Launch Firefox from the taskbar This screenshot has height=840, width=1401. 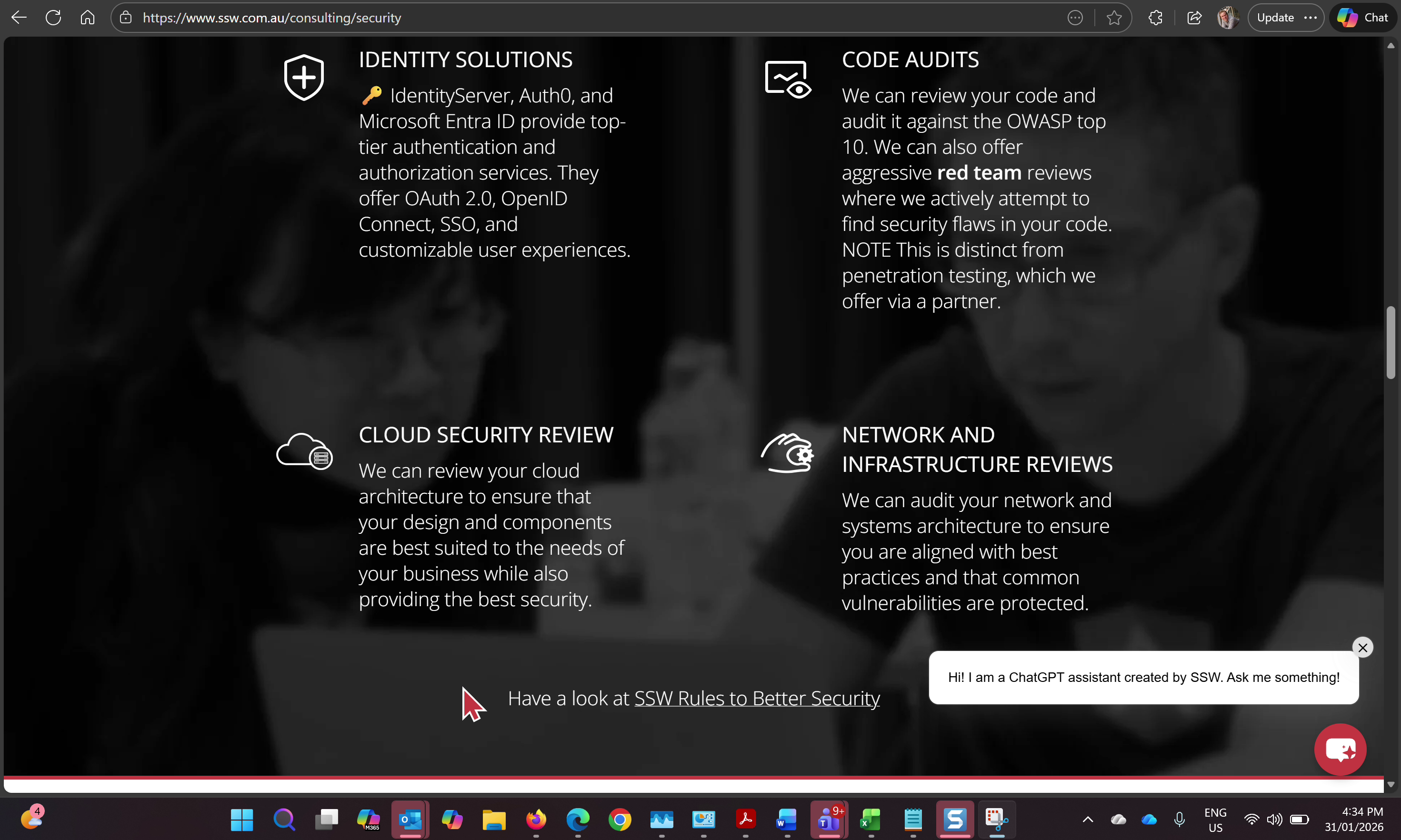point(536,820)
